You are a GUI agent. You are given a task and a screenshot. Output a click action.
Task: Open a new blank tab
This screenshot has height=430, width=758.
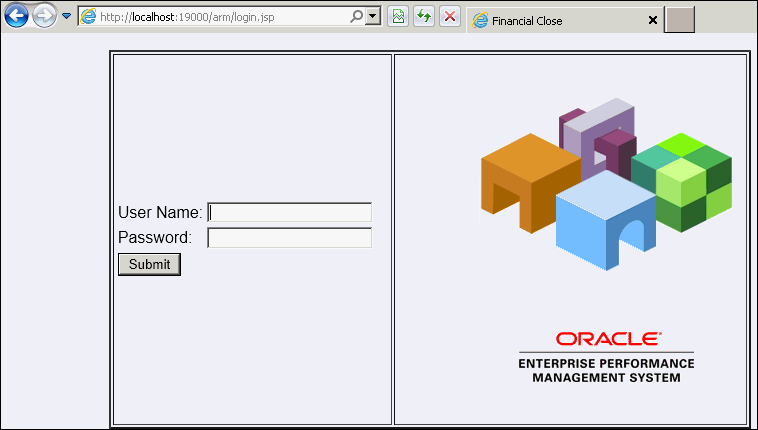coord(679,20)
